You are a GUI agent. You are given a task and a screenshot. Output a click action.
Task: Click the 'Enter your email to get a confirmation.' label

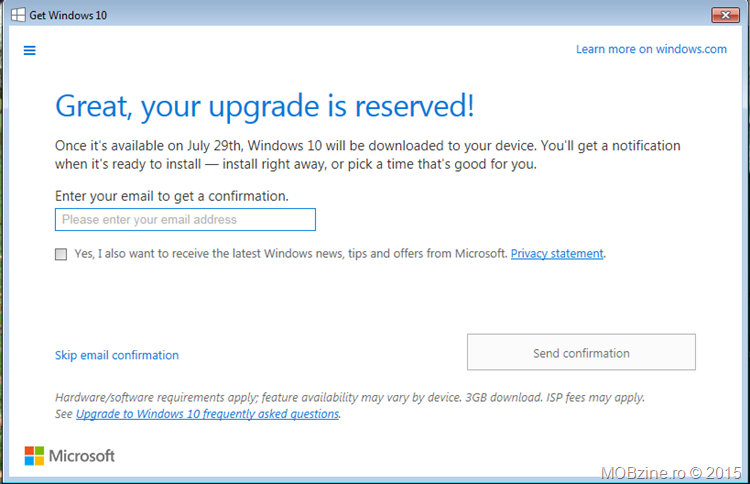[172, 196]
